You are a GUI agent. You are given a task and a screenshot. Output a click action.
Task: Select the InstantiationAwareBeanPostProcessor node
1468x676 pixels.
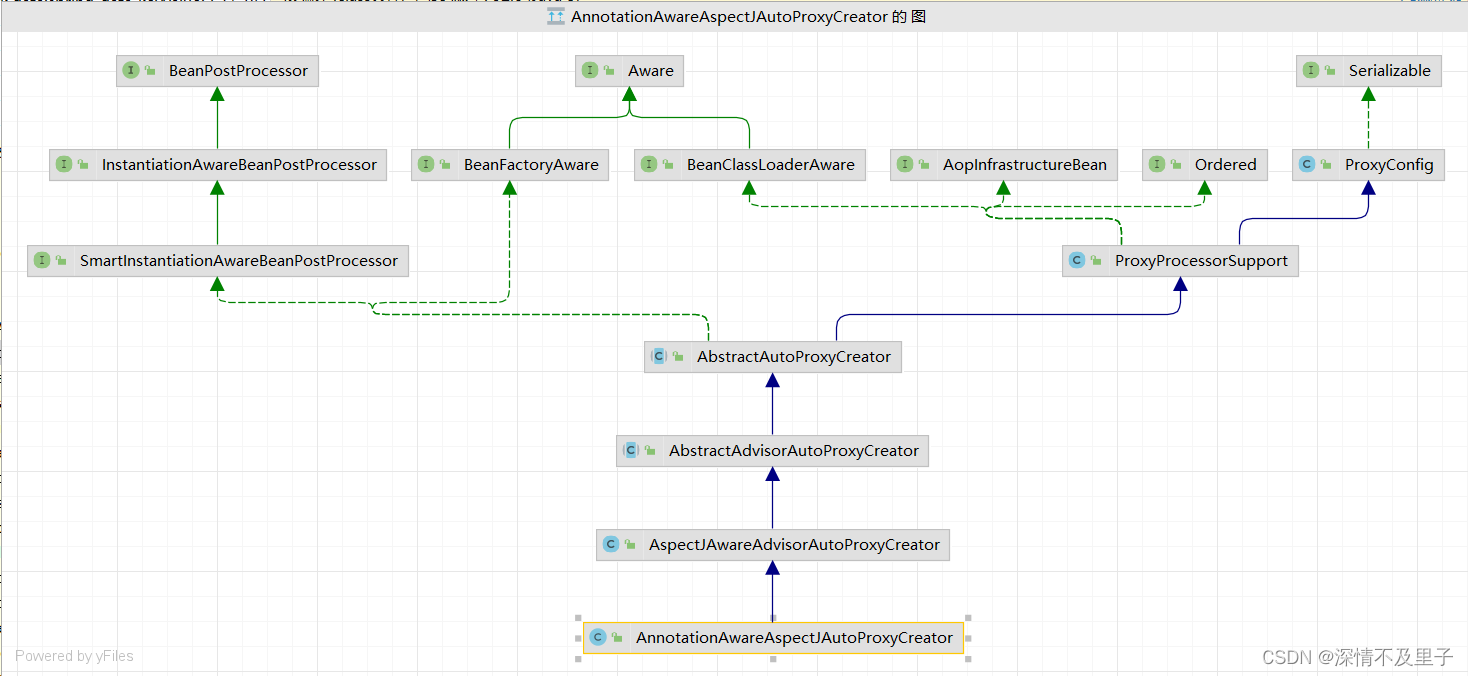pos(219,164)
